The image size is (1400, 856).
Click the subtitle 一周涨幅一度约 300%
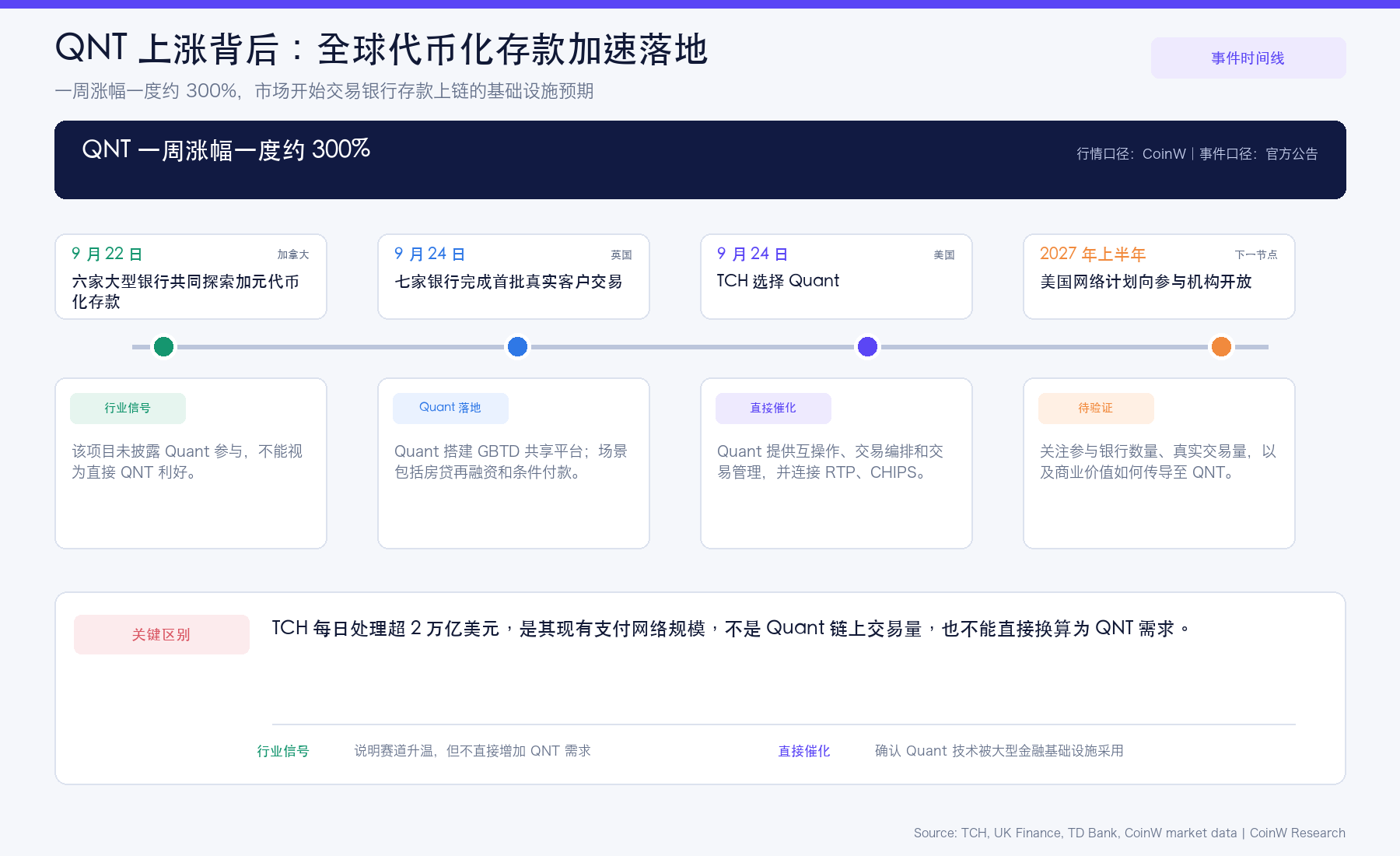click(324, 91)
